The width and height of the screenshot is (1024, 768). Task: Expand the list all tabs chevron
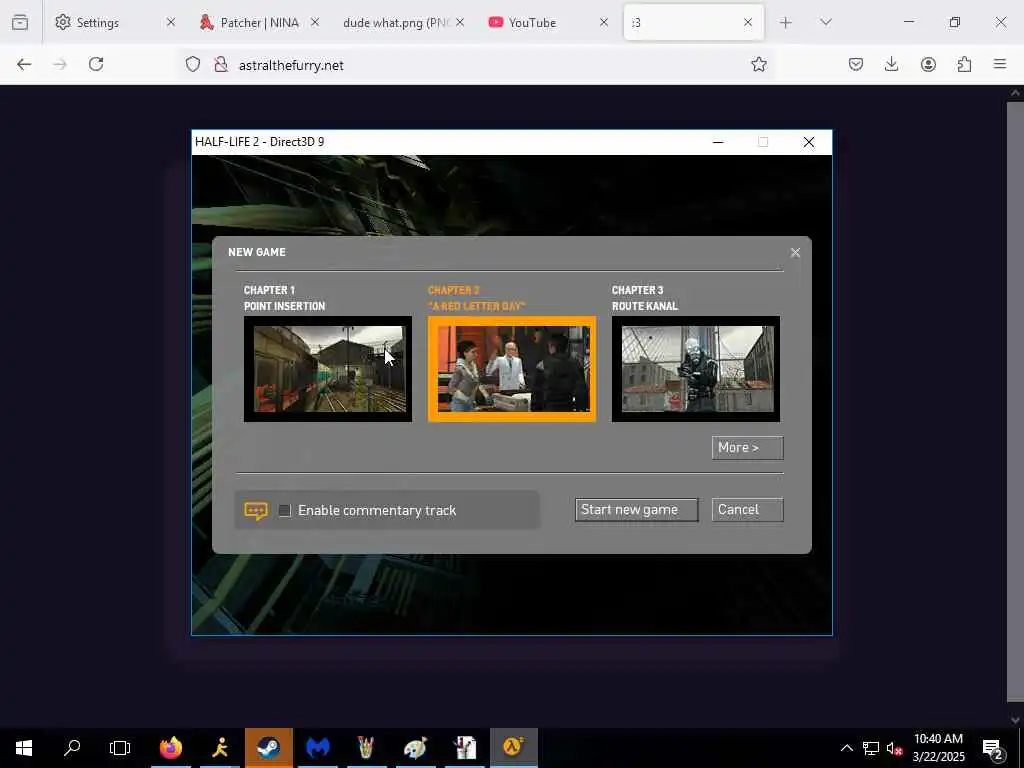pos(825,22)
